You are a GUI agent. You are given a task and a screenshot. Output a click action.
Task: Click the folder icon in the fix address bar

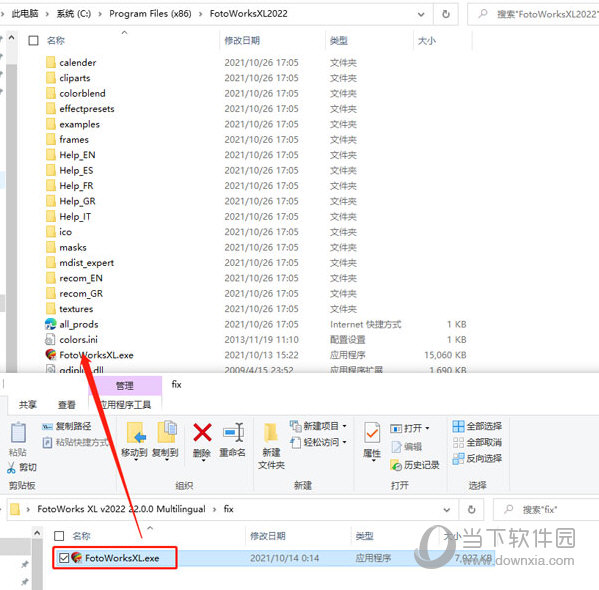click(15, 509)
